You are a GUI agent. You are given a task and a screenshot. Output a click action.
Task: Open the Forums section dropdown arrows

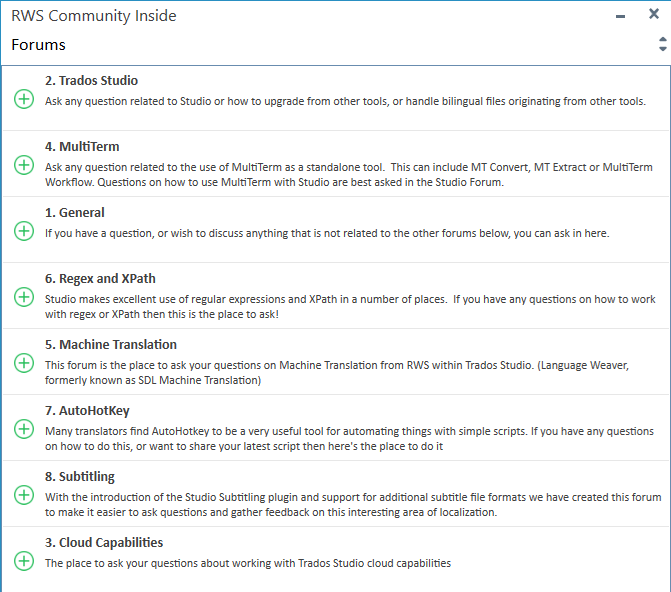662,44
